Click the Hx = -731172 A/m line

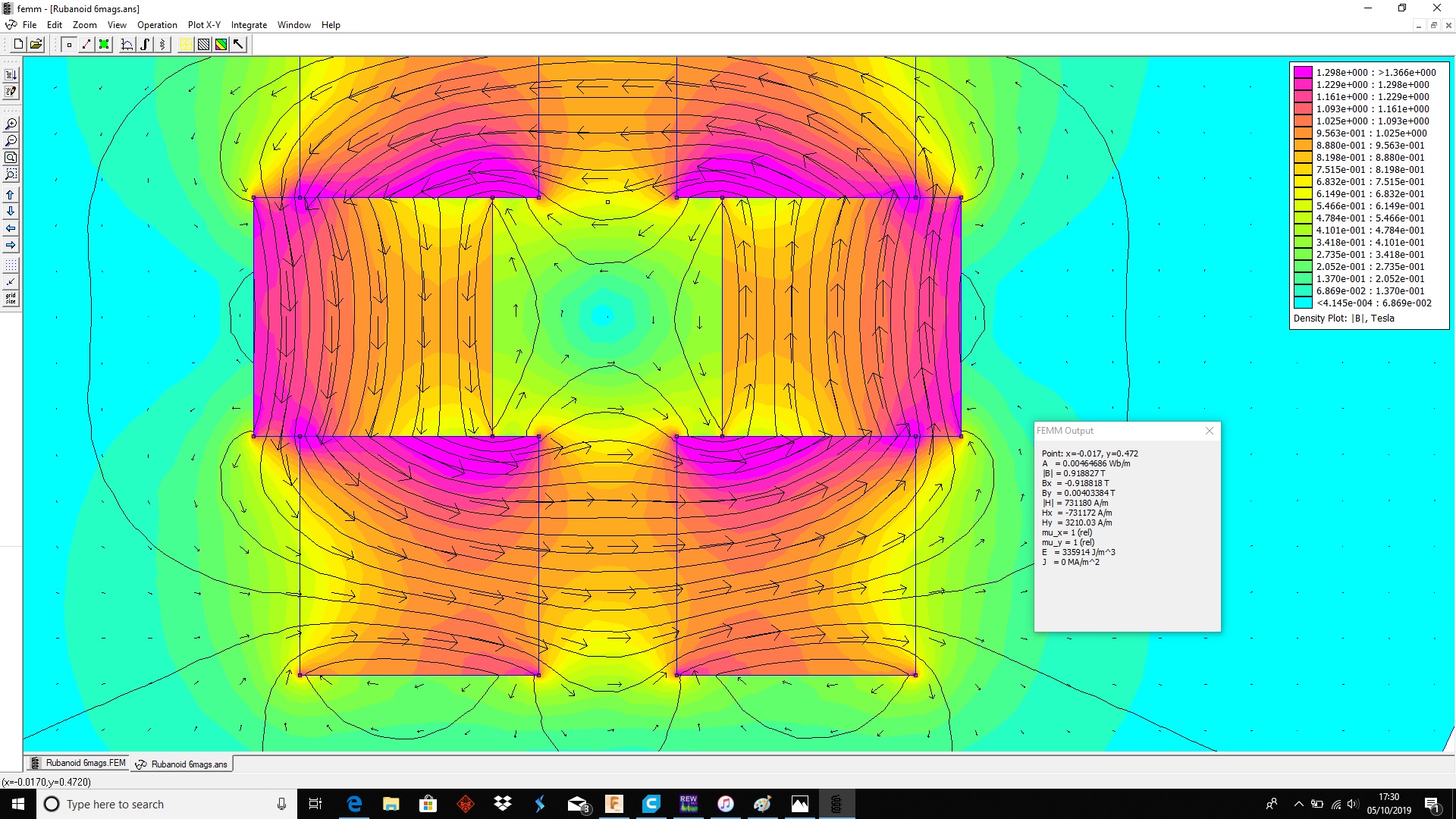click(1077, 513)
